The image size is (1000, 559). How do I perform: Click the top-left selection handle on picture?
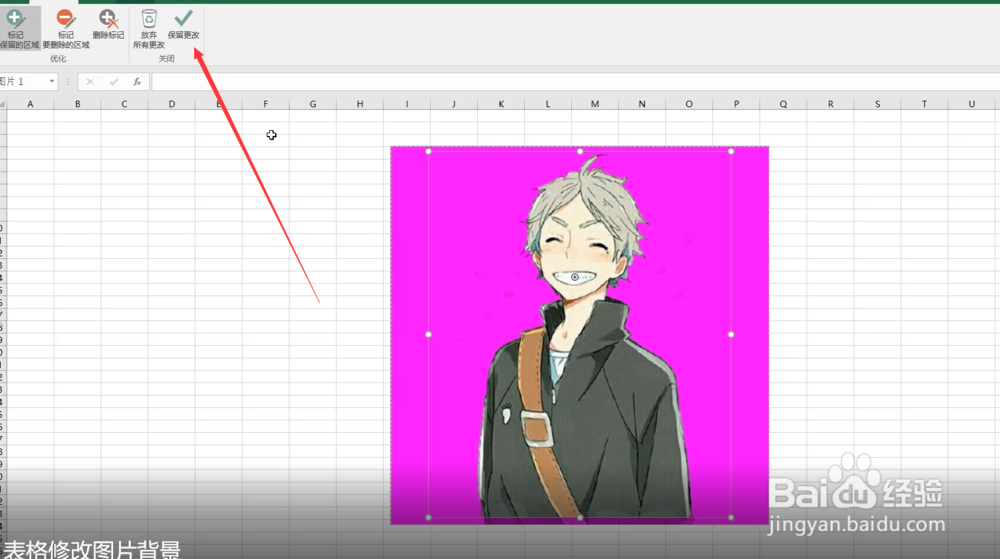coord(429,152)
